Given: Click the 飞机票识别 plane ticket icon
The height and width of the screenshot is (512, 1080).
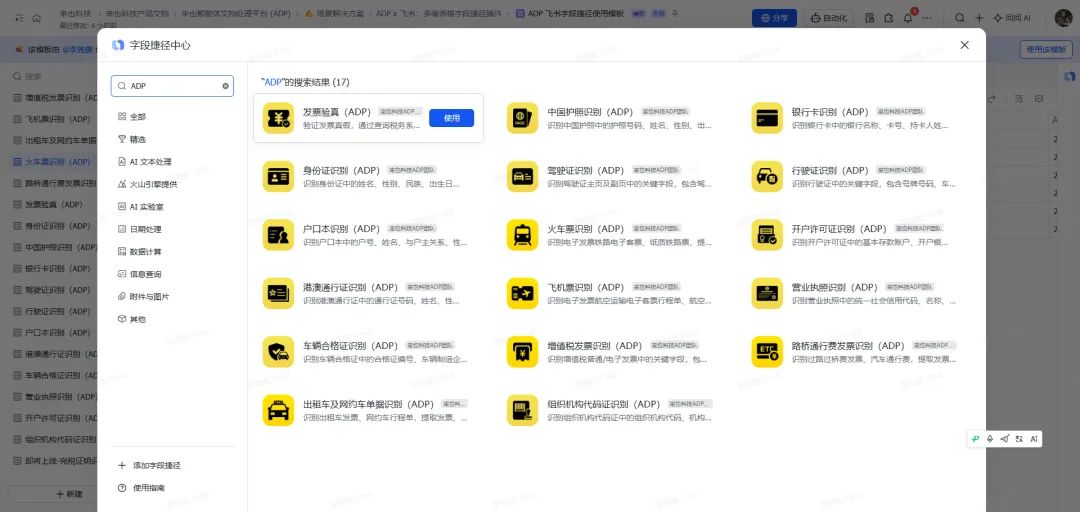Looking at the screenshot, I should point(522,294).
